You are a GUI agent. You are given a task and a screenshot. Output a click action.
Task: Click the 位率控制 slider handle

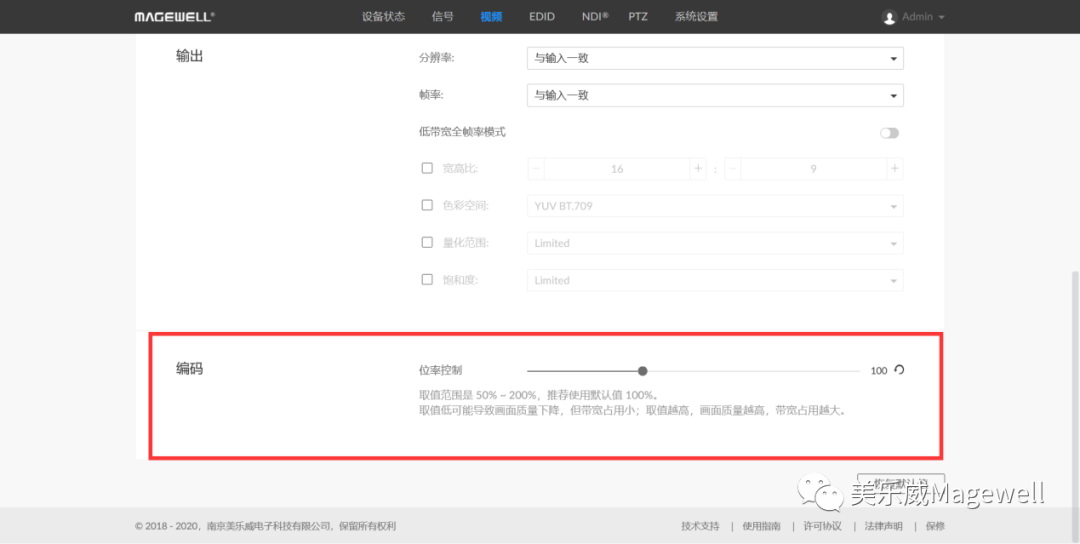(642, 371)
